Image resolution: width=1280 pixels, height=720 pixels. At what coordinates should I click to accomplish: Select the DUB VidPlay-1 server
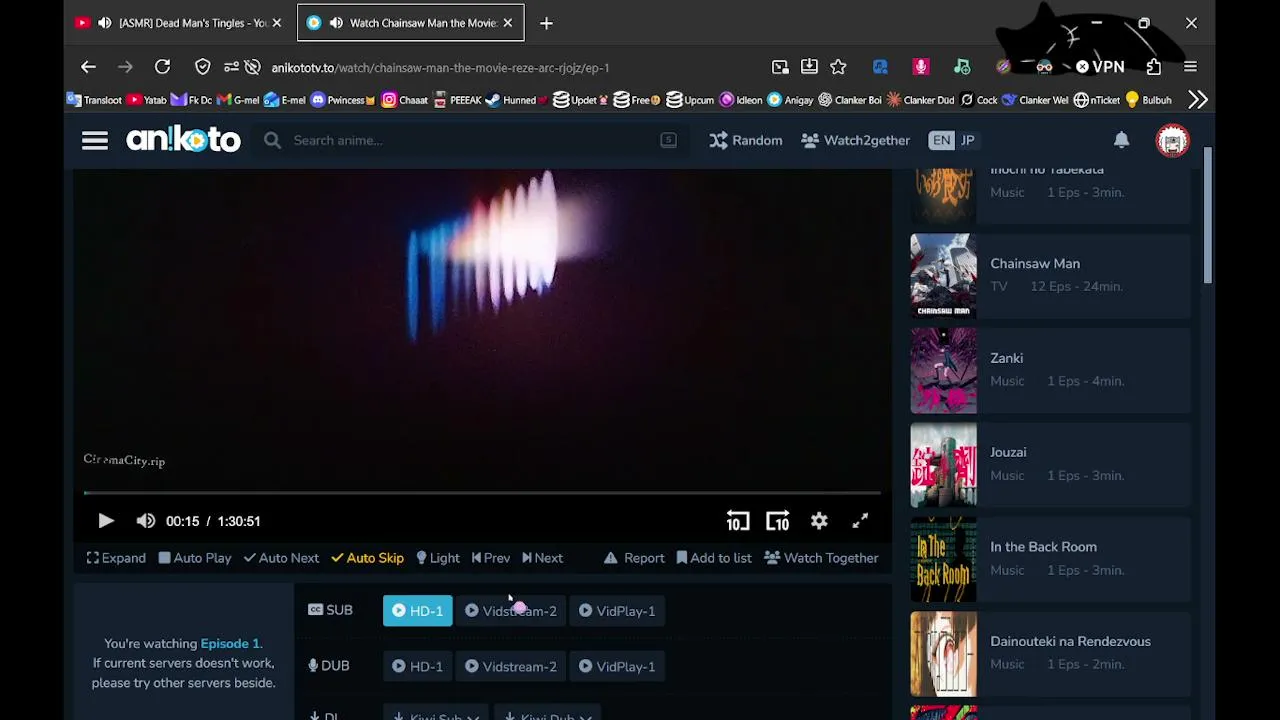coord(617,667)
